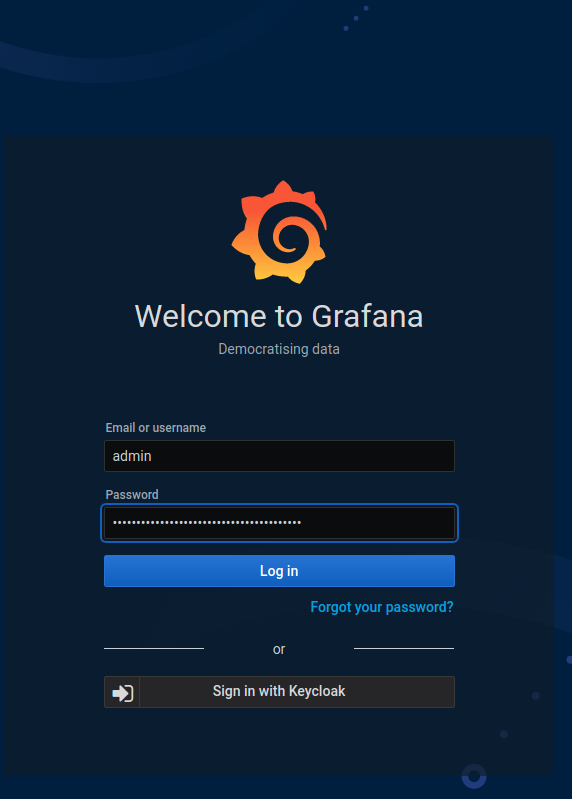Choose Sign in with Keycloak
Image resolution: width=572 pixels, height=799 pixels.
[279, 691]
